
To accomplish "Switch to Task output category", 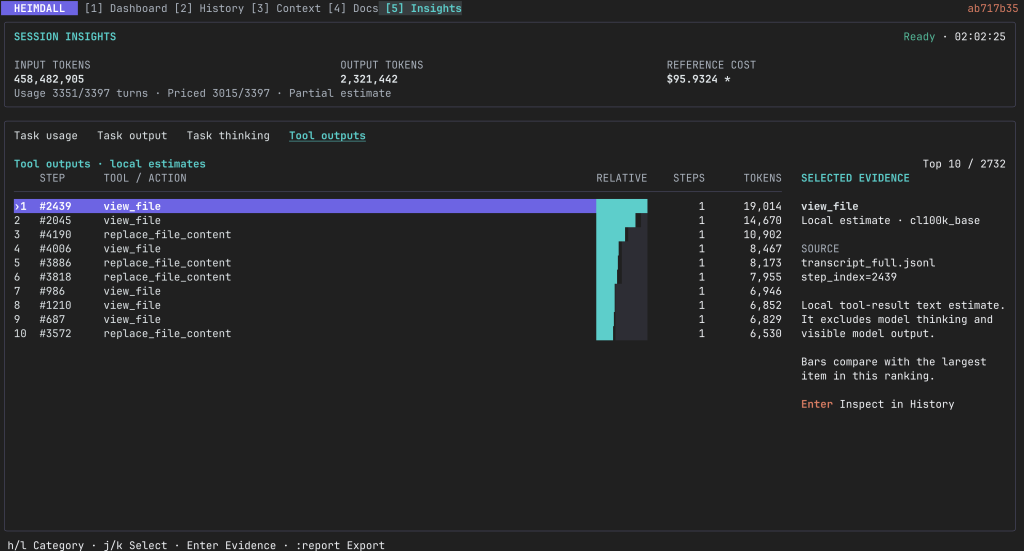I will point(132,136).
